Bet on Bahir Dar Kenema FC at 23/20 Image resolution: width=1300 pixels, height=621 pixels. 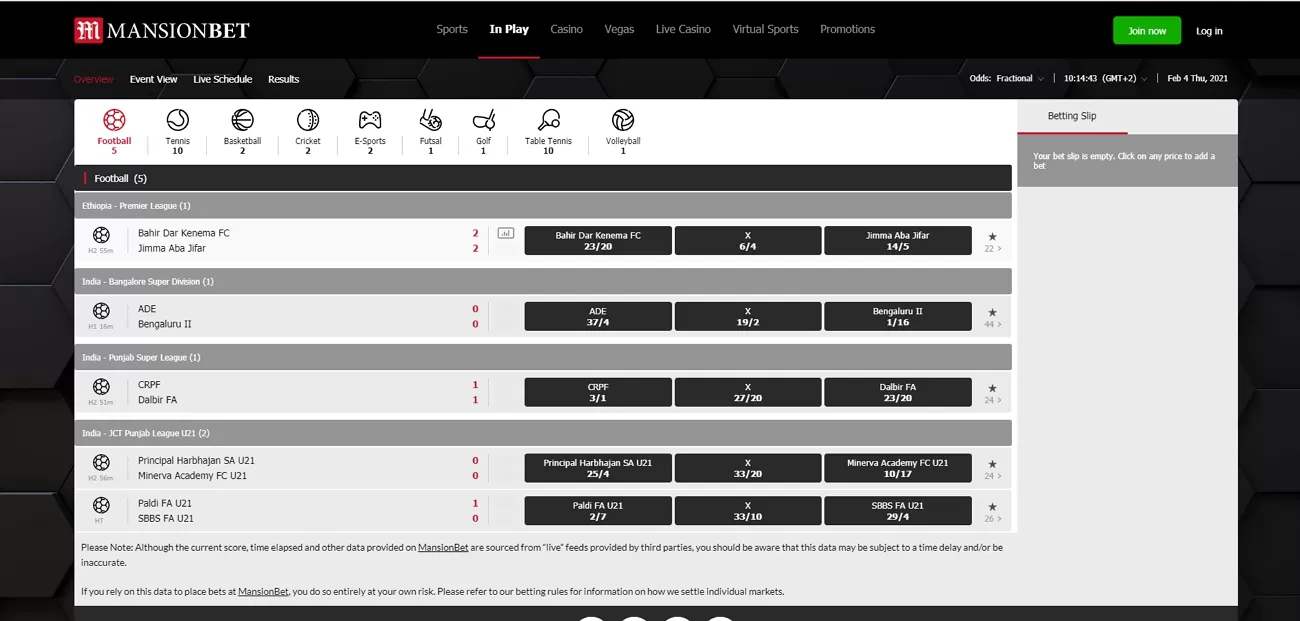coord(598,240)
